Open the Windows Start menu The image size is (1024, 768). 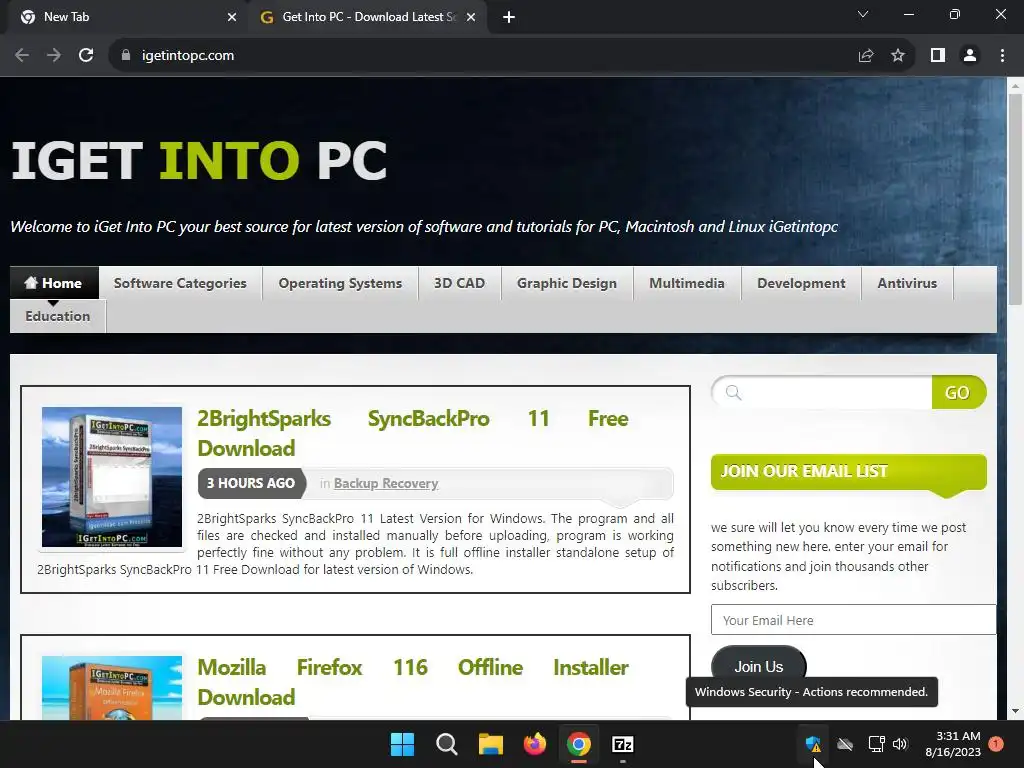click(x=402, y=744)
